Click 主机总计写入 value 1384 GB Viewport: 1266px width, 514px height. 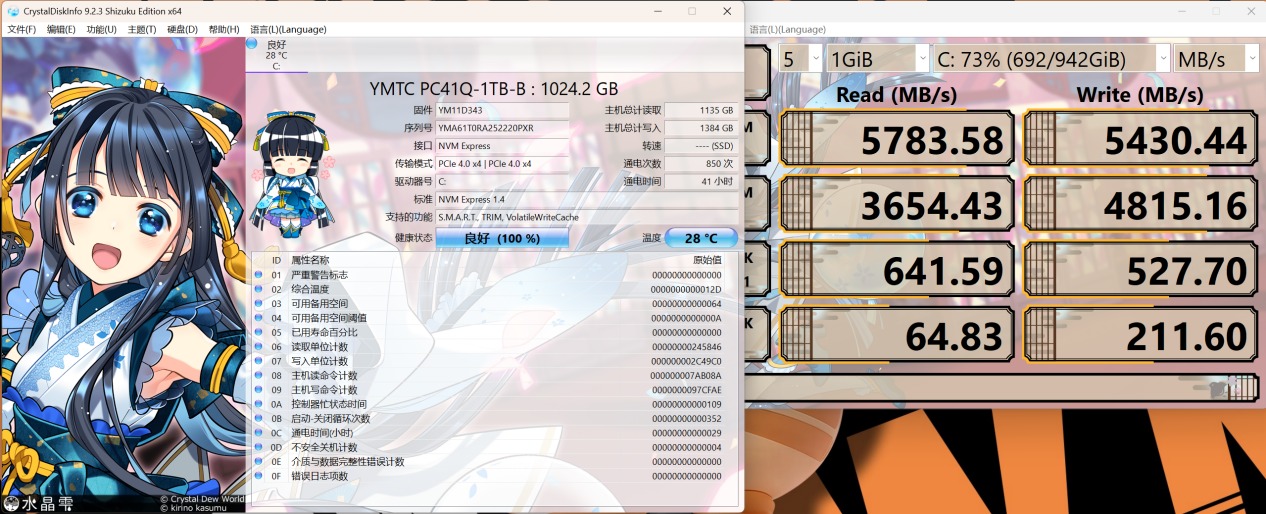coord(701,128)
